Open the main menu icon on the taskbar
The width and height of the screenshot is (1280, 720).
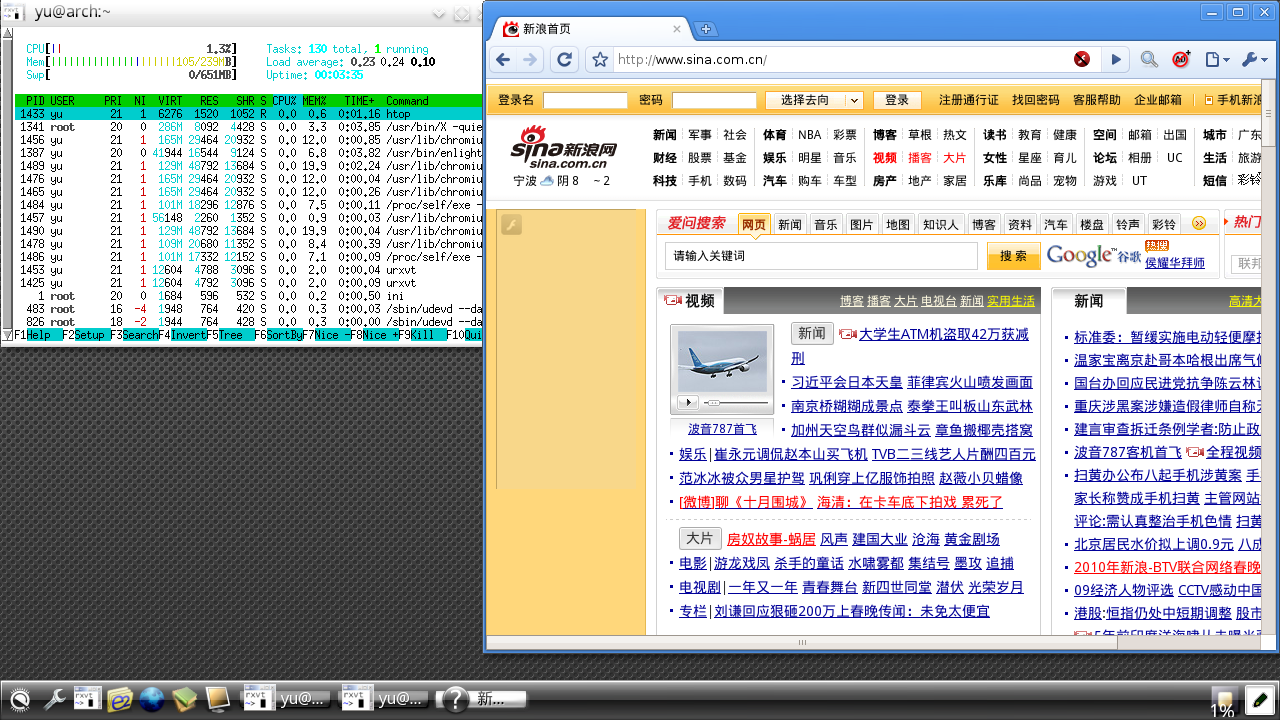click(x=20, y=699)
